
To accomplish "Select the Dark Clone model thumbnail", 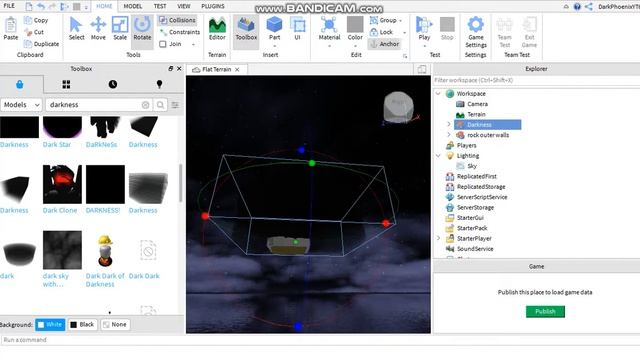I will (62, 184).
